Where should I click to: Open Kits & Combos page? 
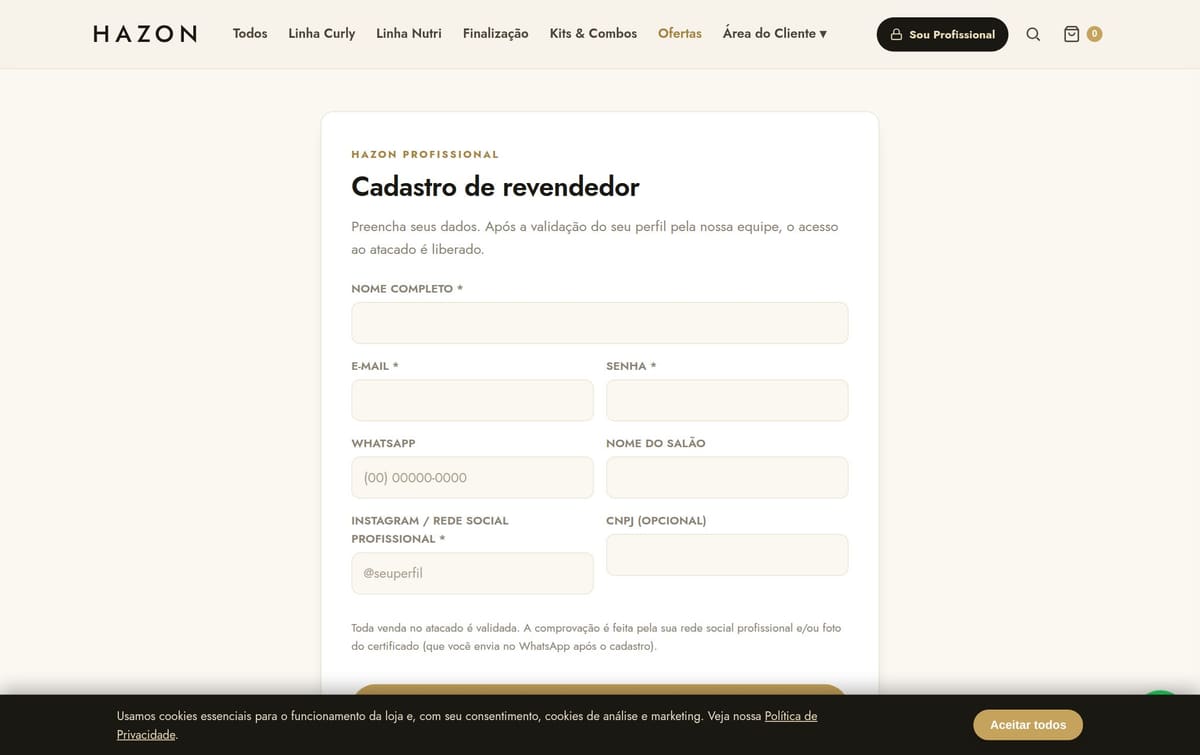[593, 33]
